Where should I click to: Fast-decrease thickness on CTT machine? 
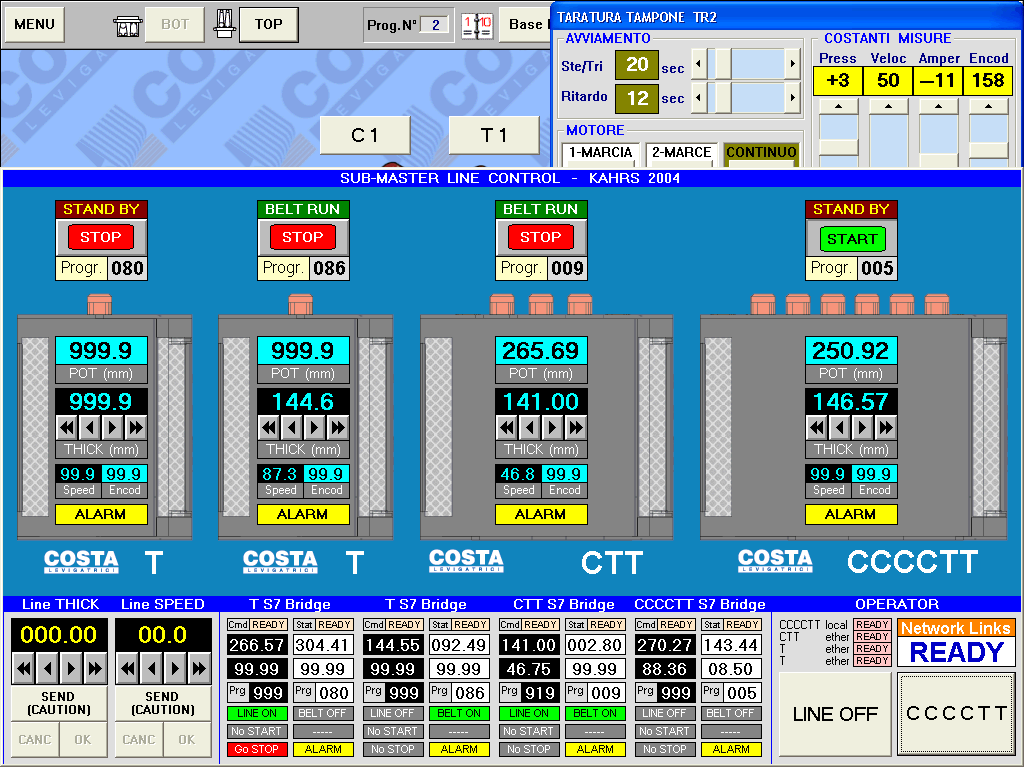click(x=506, y=428)
